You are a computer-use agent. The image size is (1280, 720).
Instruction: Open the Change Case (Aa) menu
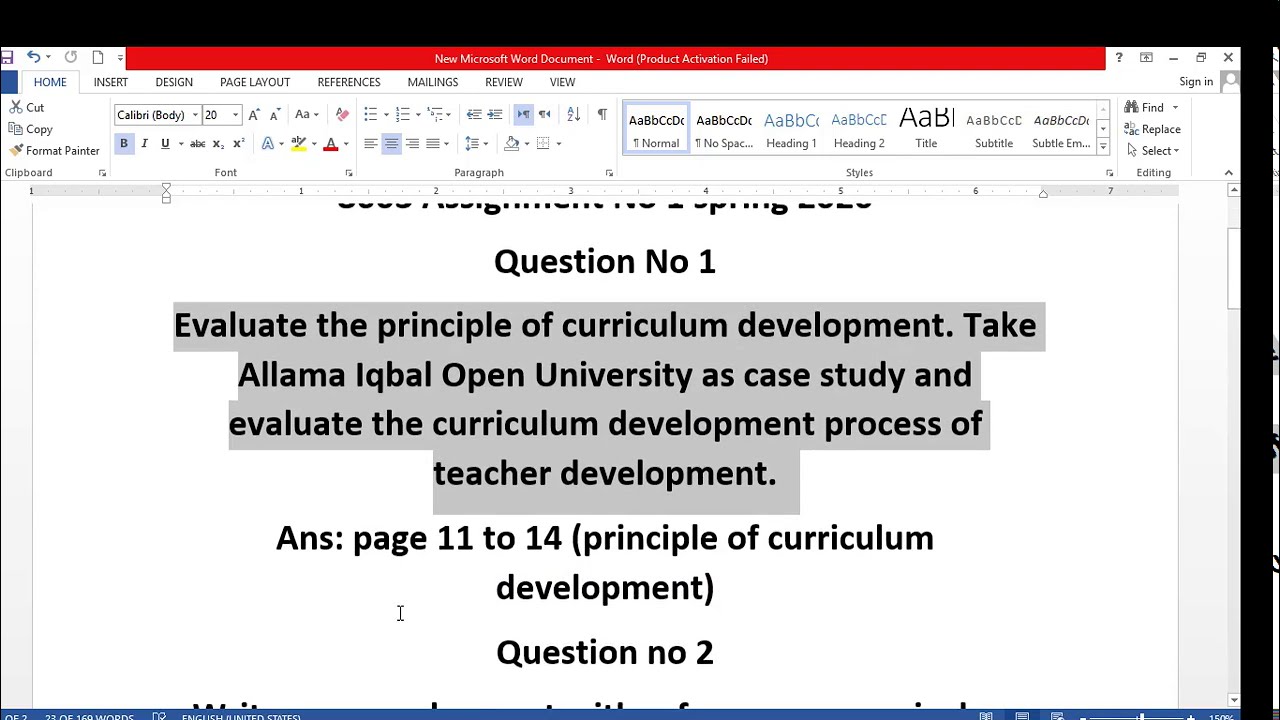point(306,115)
